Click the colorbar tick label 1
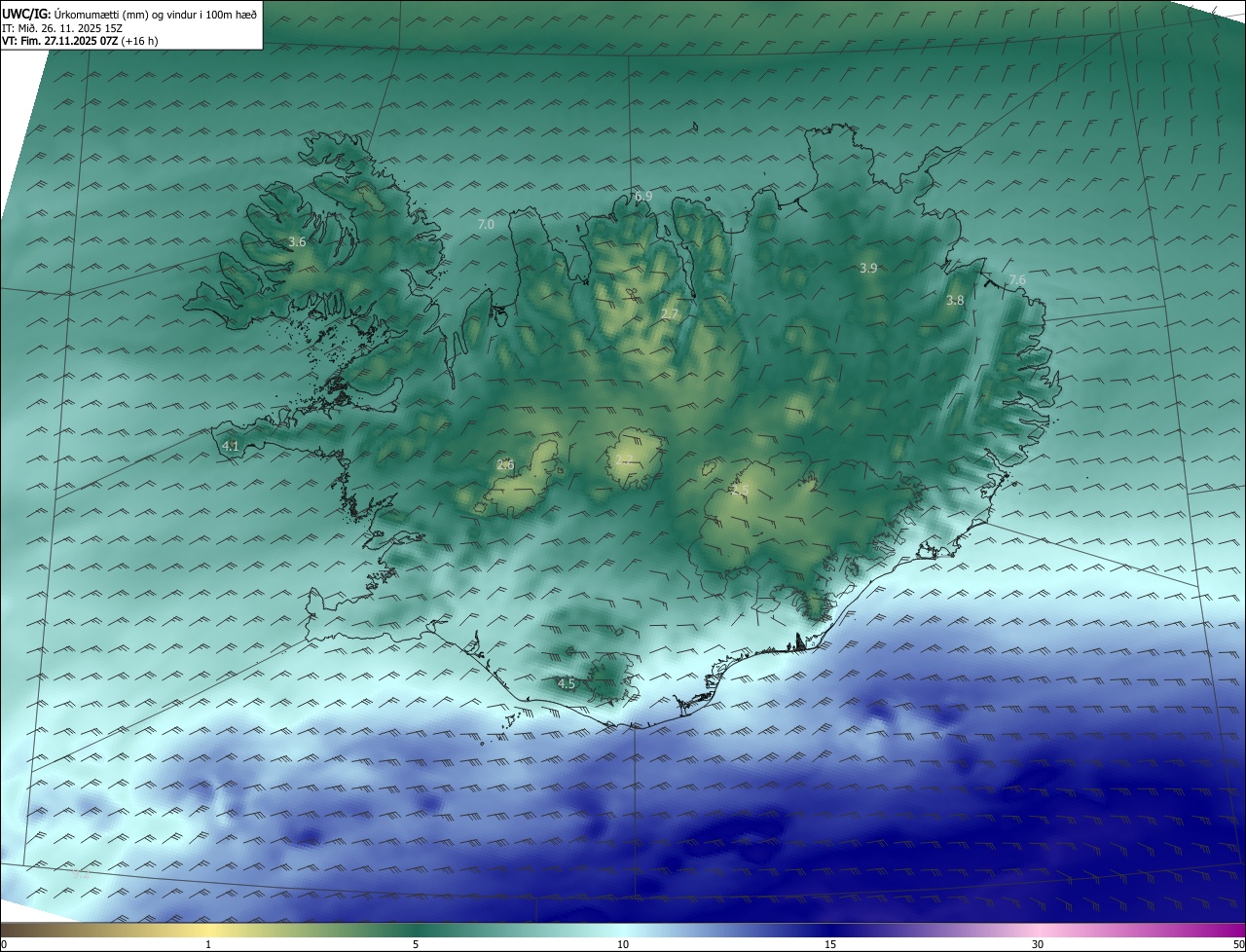The height and width of the screenshot is (952, 1246). [x=208, y=944]
